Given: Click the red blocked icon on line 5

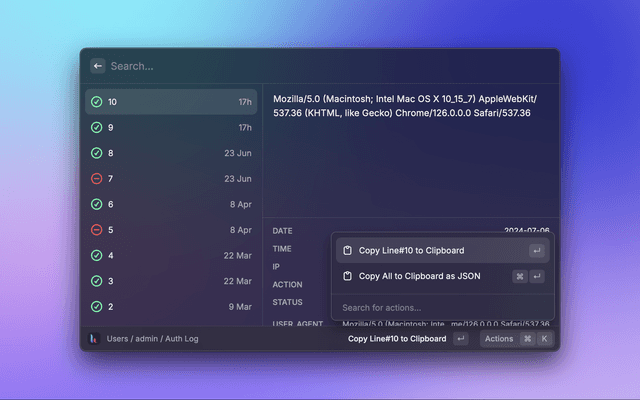Looking at the screenshot, I should 97,230.
